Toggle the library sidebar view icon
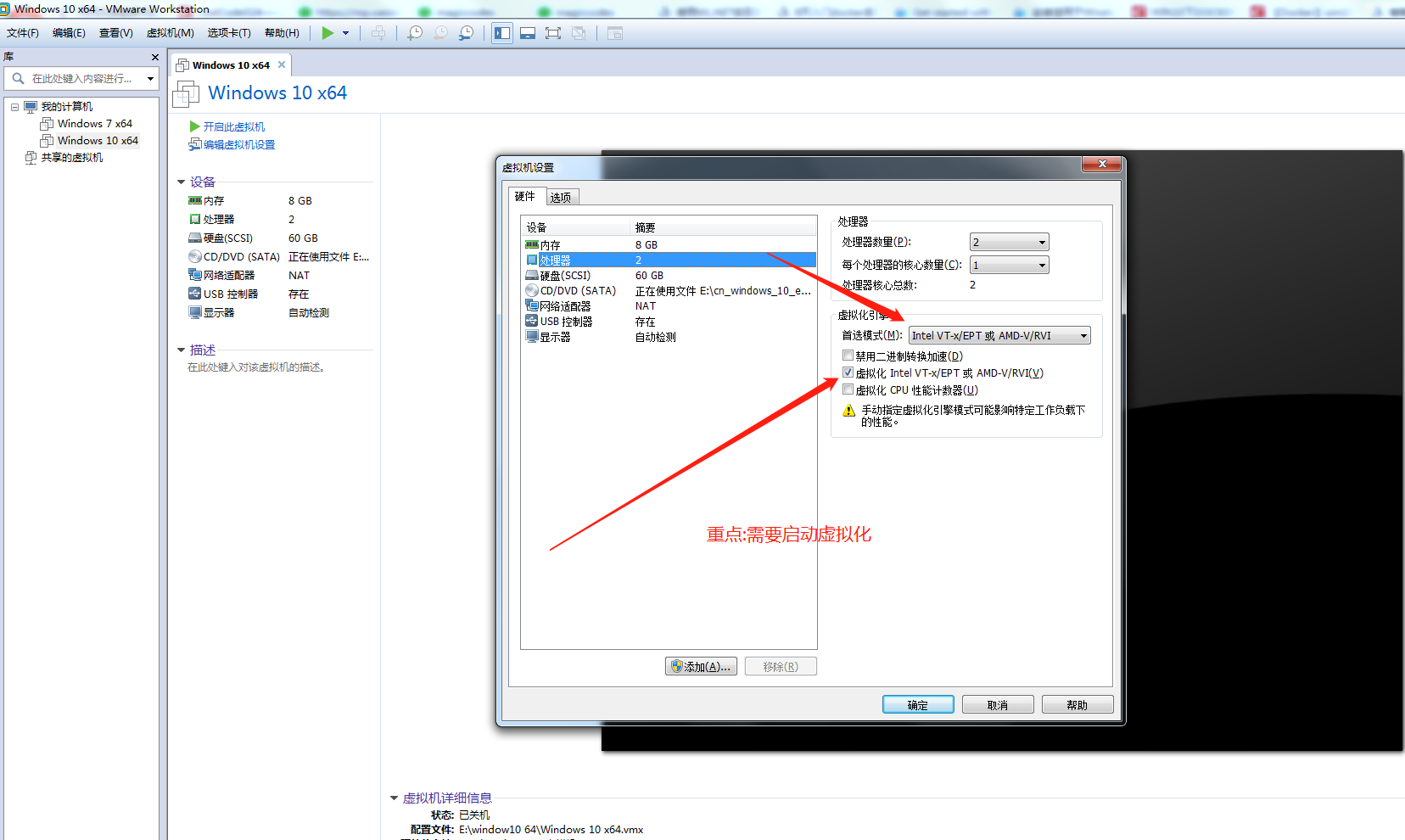This screenshot has height=840, width=1405. pyautogui.click(x=502, y=33)
